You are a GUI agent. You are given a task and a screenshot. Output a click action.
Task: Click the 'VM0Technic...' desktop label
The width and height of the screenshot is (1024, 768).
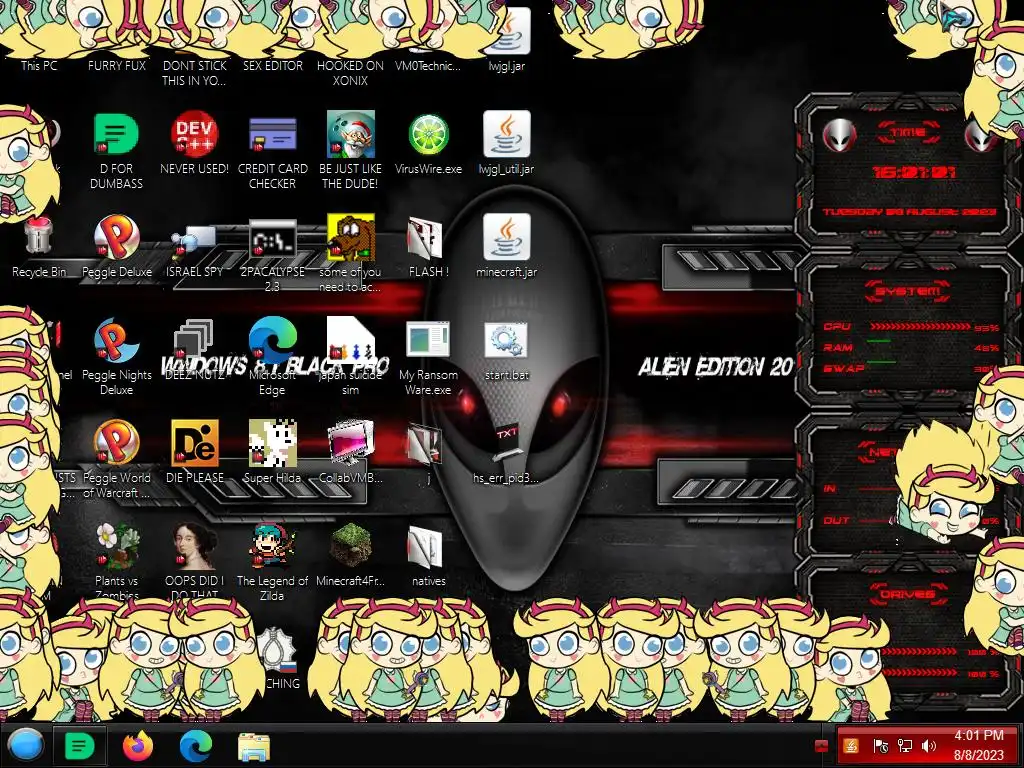coord(428,65)
